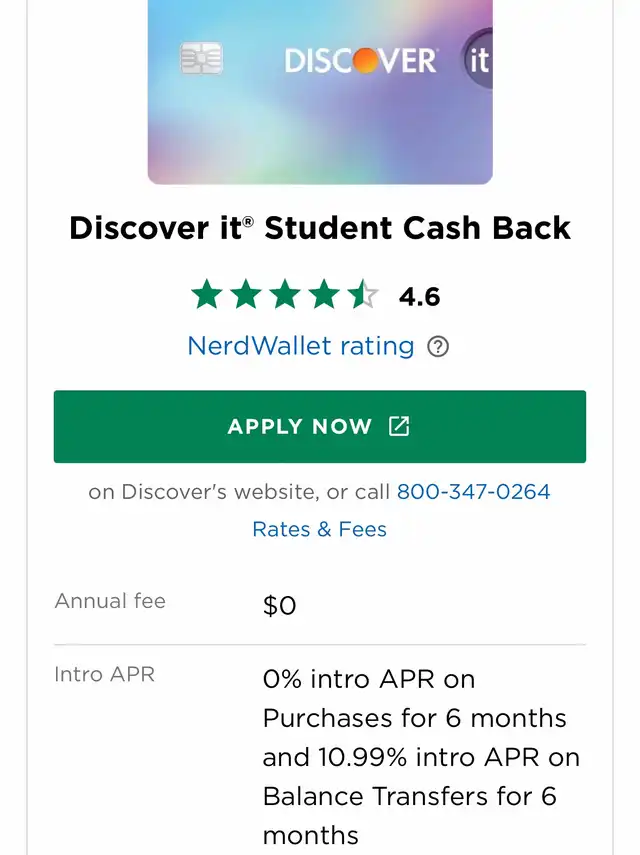Click the 4.6 rating number

419,297
